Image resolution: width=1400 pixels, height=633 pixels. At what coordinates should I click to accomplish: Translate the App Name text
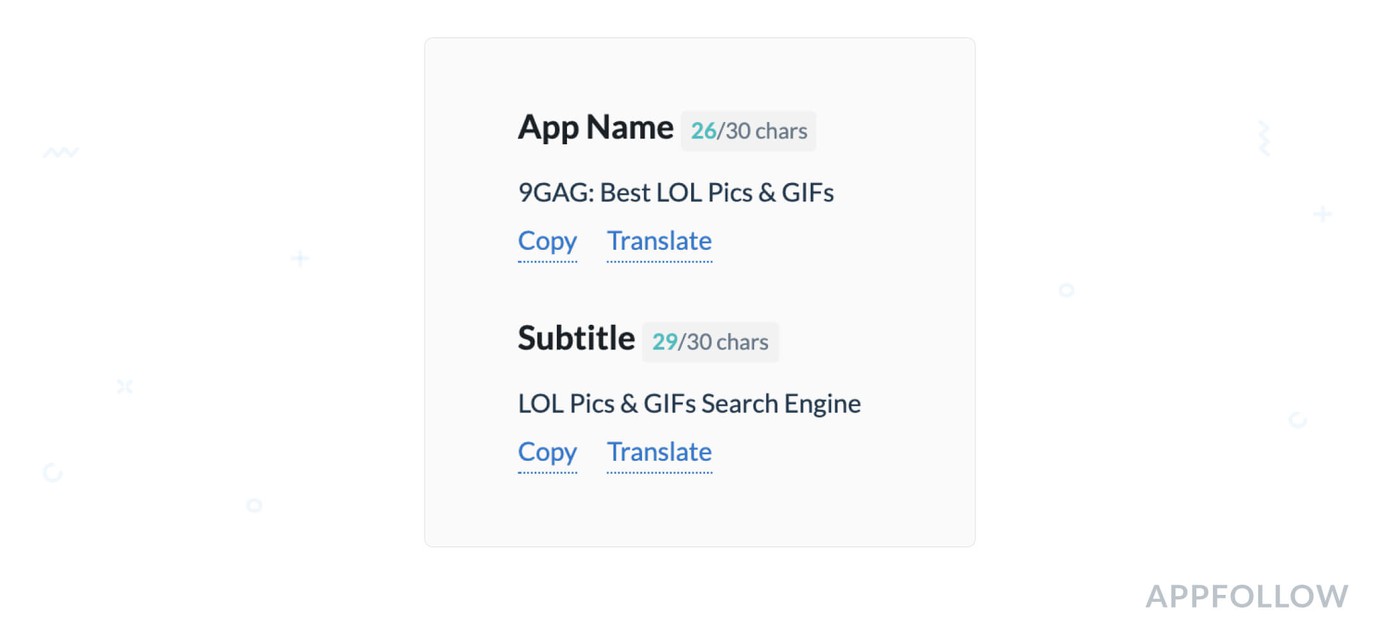(x=659, y=241)
